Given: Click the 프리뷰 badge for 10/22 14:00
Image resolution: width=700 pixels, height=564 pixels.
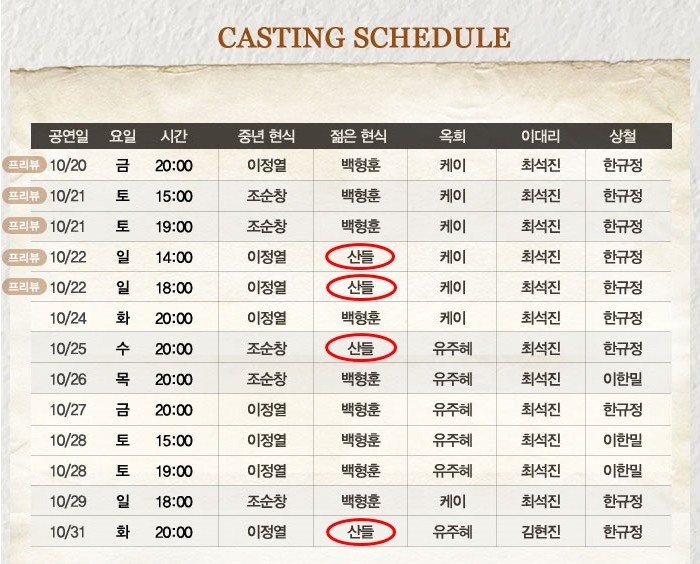Looking at the screenshot, I should point(24,257).
